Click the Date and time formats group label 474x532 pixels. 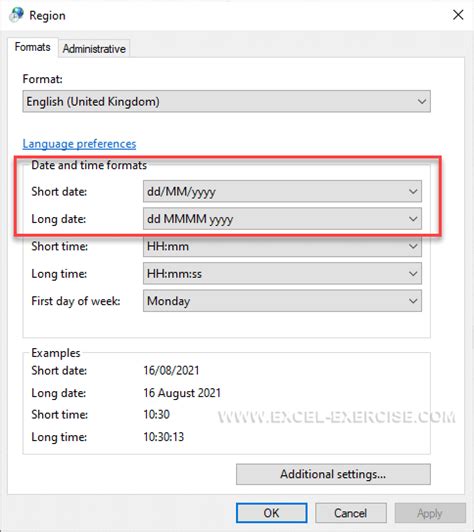pyautogui.click(x=89, y=165)
